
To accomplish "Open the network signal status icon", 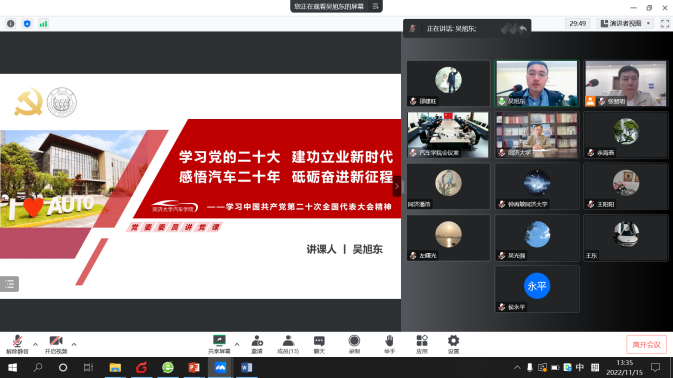I will [x=43, y=24].
